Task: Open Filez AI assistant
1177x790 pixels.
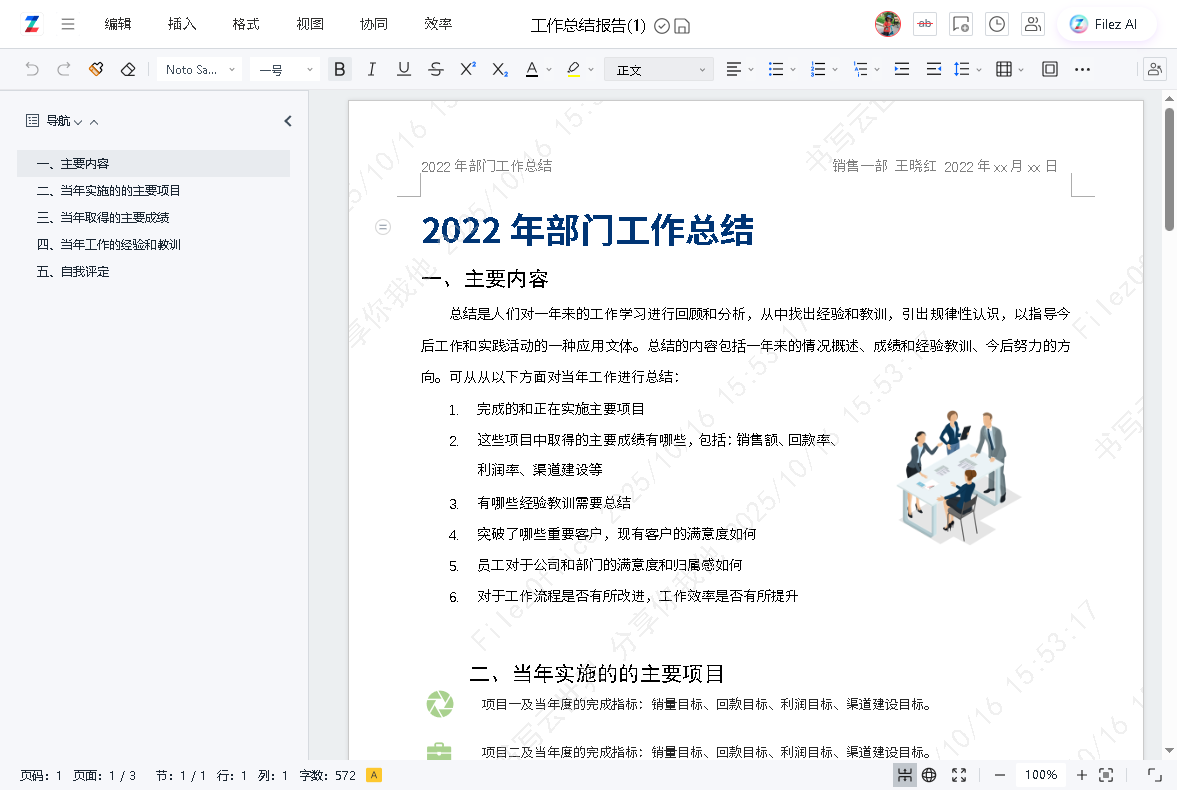Action: (1104, 24)
